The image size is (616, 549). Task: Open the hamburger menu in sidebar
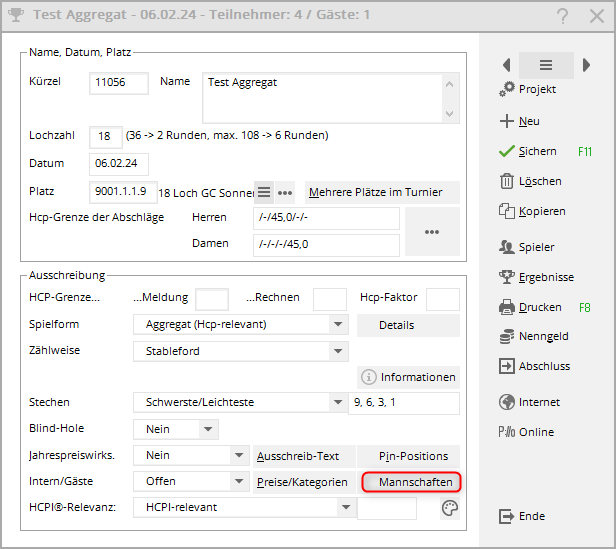(546, 65)
